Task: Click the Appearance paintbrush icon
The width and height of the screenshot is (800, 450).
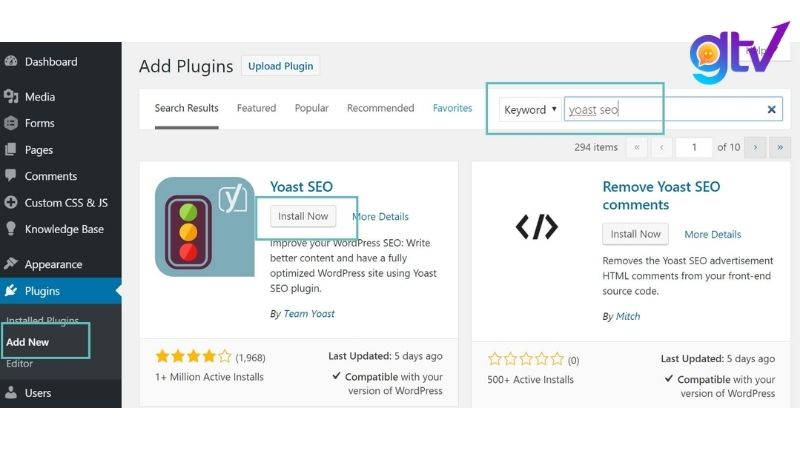Action: (x=11, y=264)
